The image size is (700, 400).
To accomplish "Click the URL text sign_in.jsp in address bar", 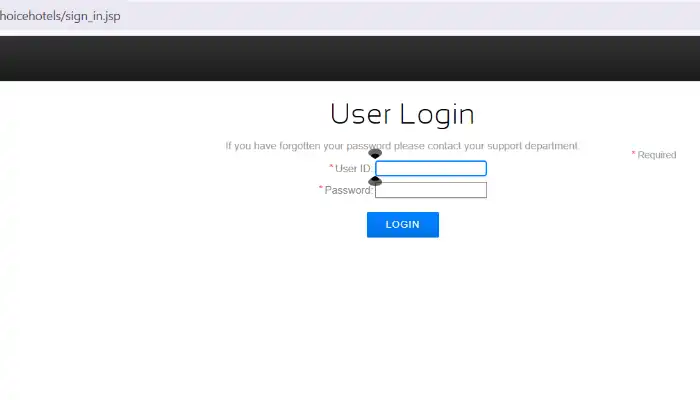I will 93,16.
